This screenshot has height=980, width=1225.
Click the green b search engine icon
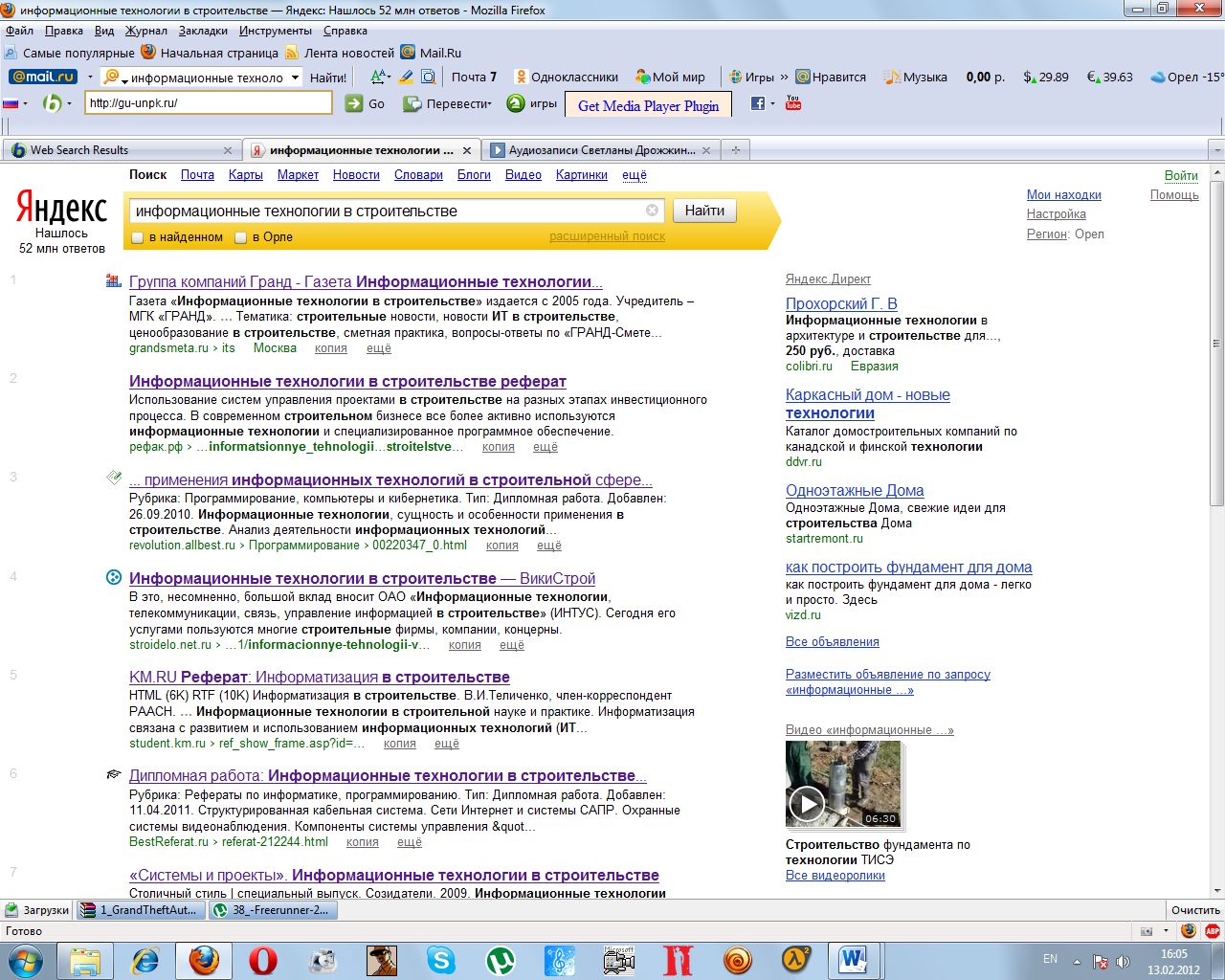point(52,102)
